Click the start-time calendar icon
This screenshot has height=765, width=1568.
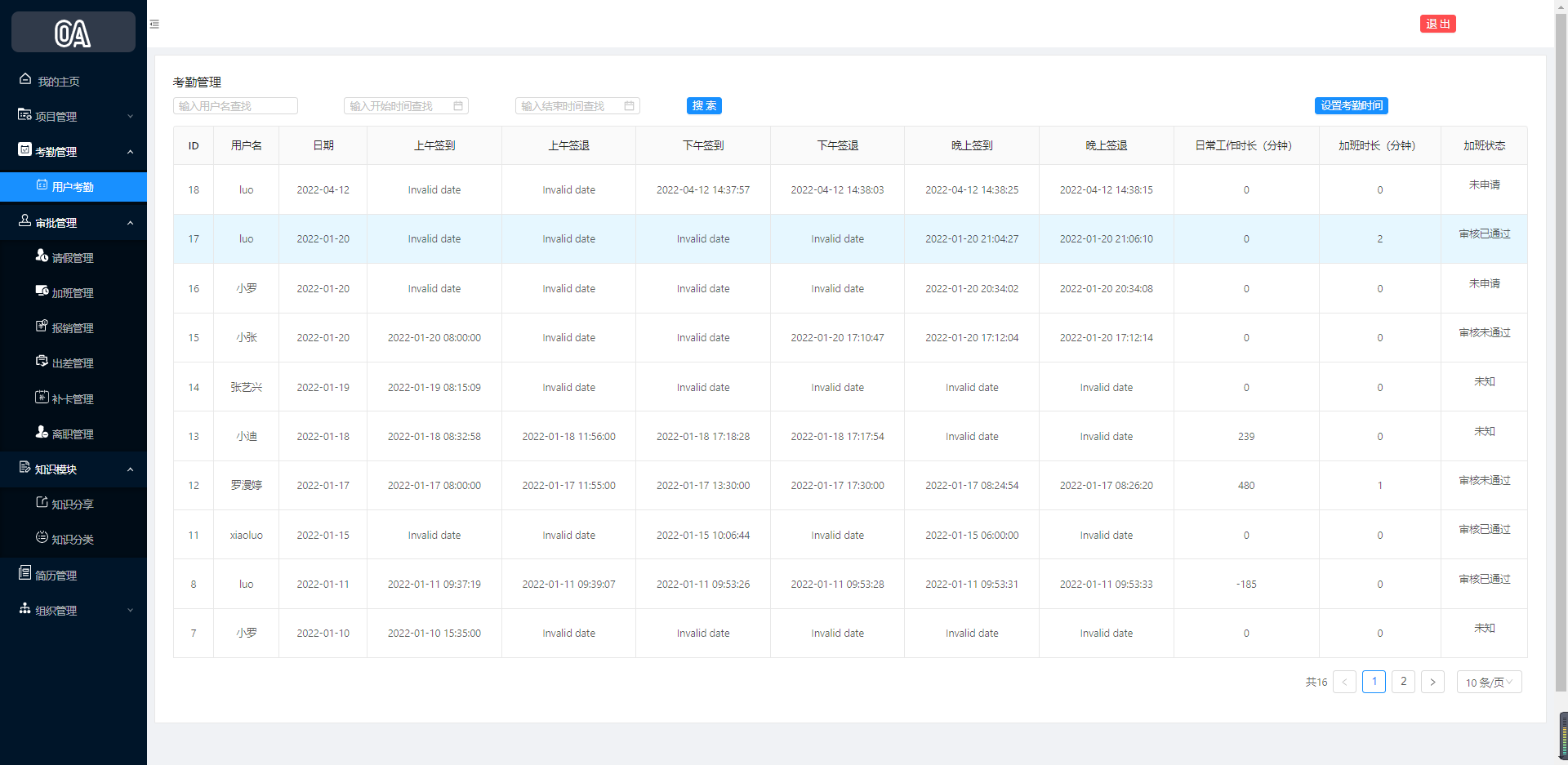click(x=458, y=106)
